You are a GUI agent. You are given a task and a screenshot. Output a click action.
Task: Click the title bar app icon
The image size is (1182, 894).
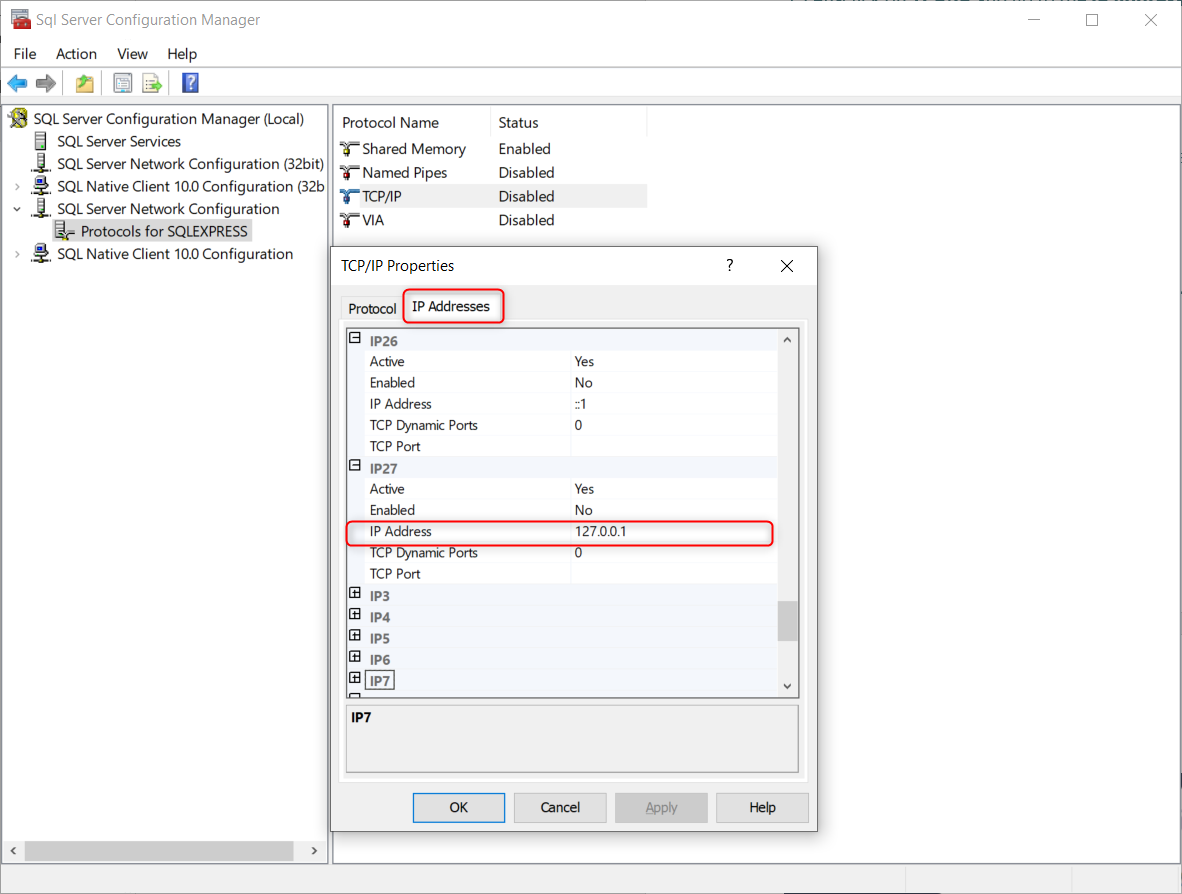tap(20, 19)
